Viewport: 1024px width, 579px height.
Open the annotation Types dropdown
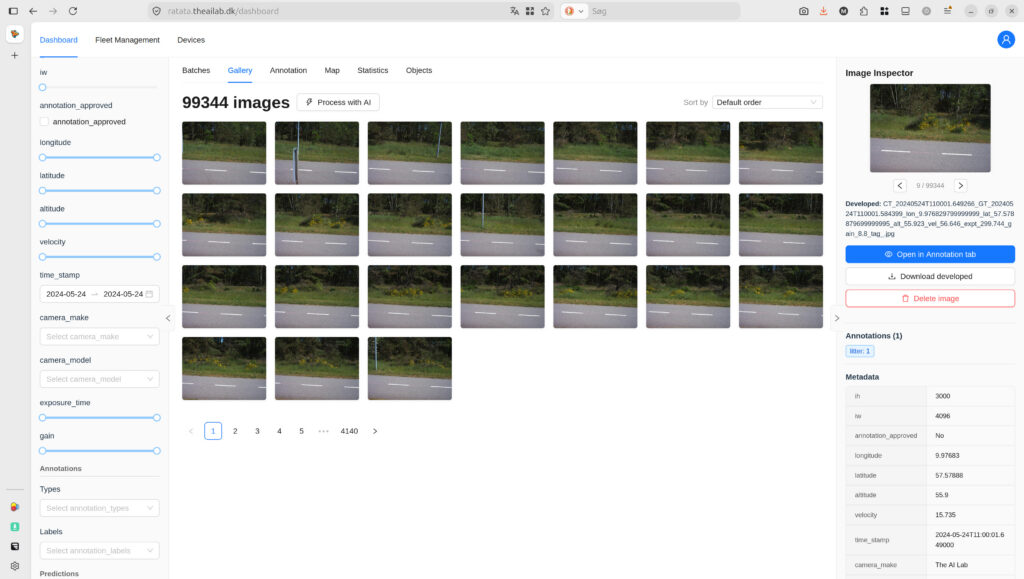[x=99, y=508]
